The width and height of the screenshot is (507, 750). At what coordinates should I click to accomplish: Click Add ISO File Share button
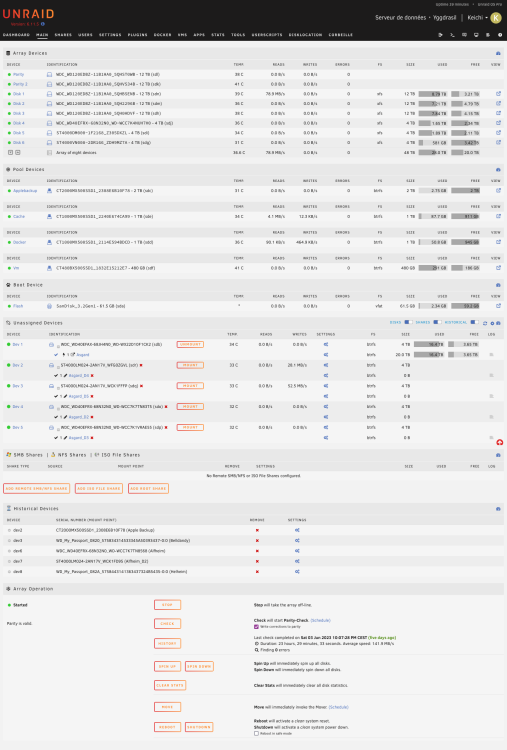coord(99,488)
